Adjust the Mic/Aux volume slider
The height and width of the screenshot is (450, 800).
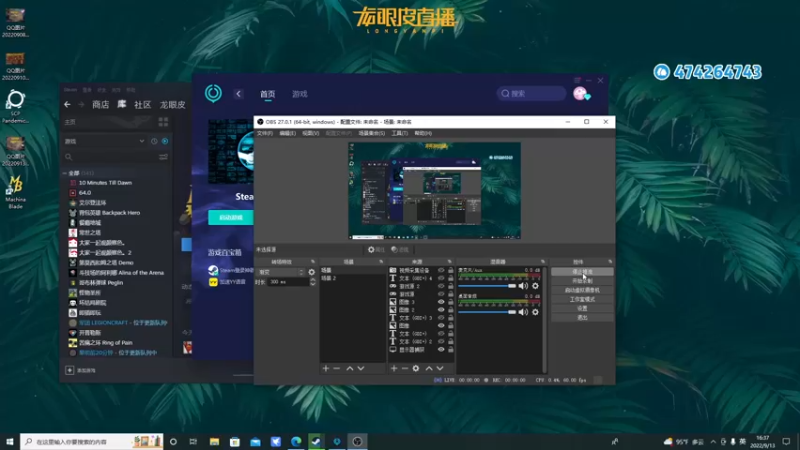pyautogui.click(x=487, y=286)
